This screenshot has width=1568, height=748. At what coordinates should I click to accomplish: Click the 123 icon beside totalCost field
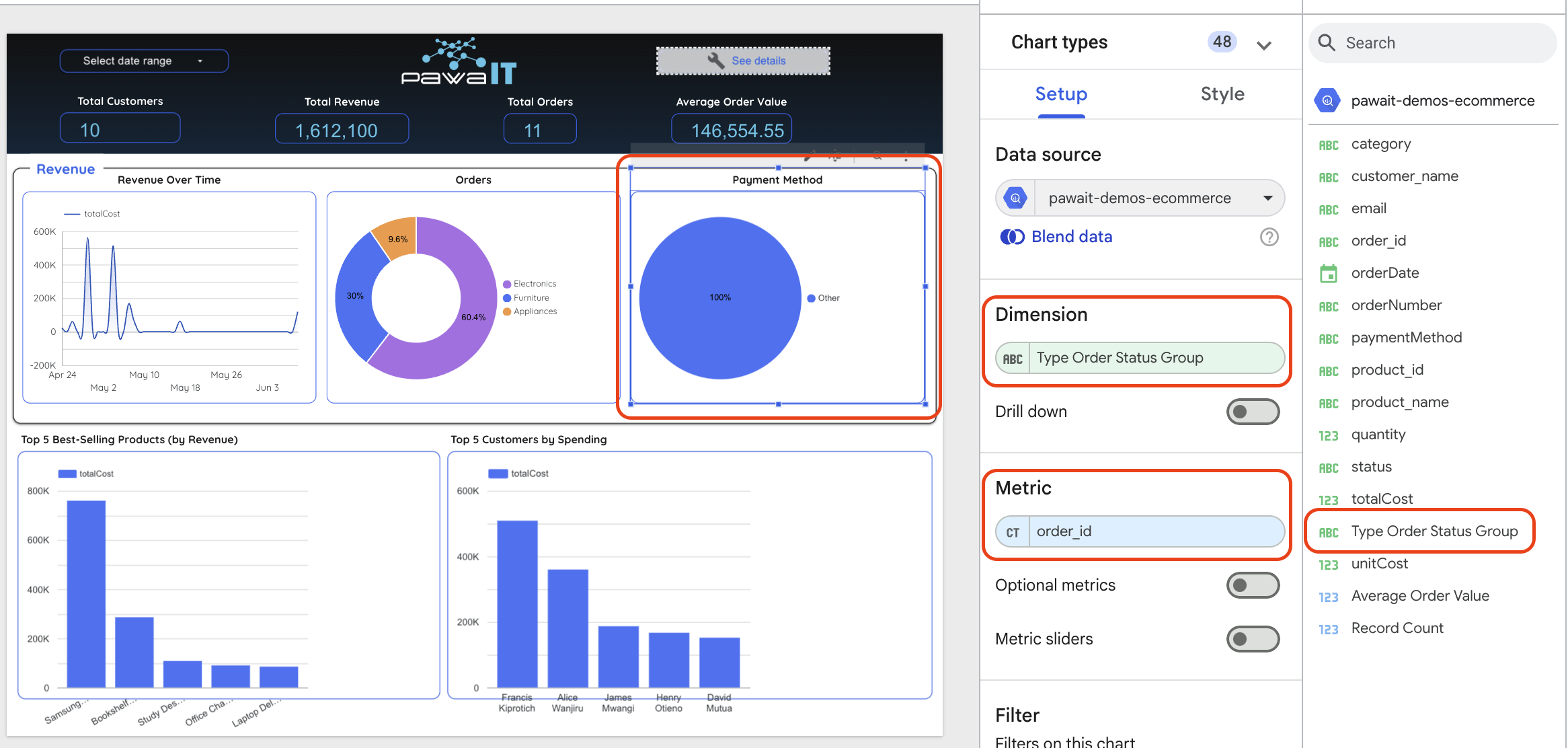[x=1329, y=499]
